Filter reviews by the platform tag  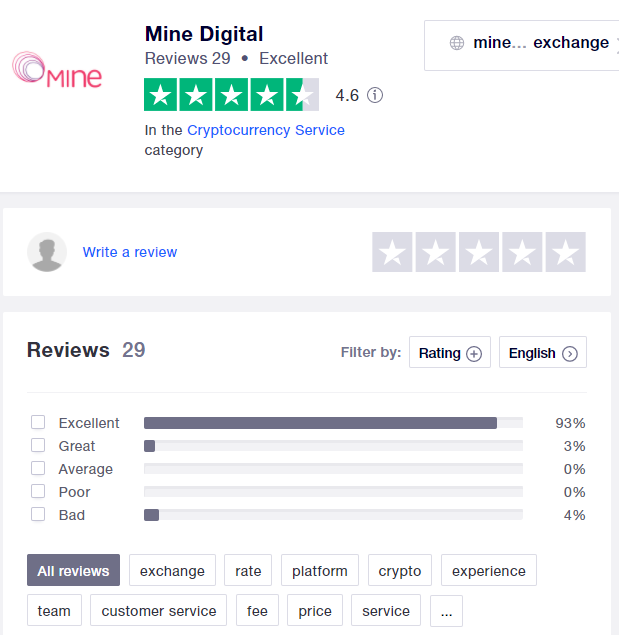320,570
